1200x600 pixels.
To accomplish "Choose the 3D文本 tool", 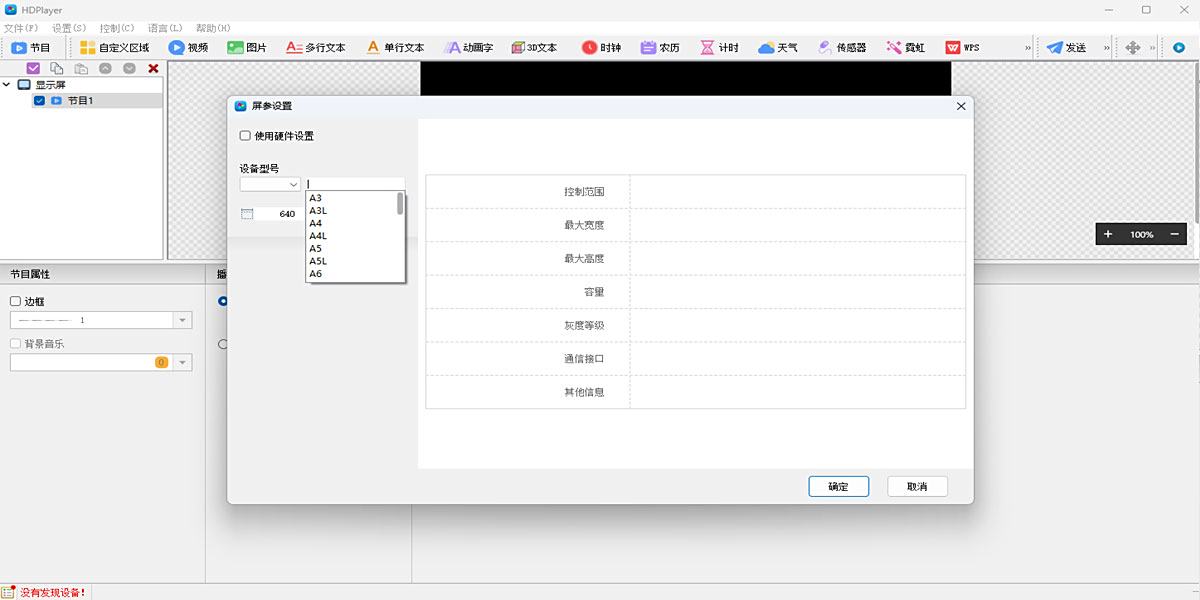I will pos(518,47).
